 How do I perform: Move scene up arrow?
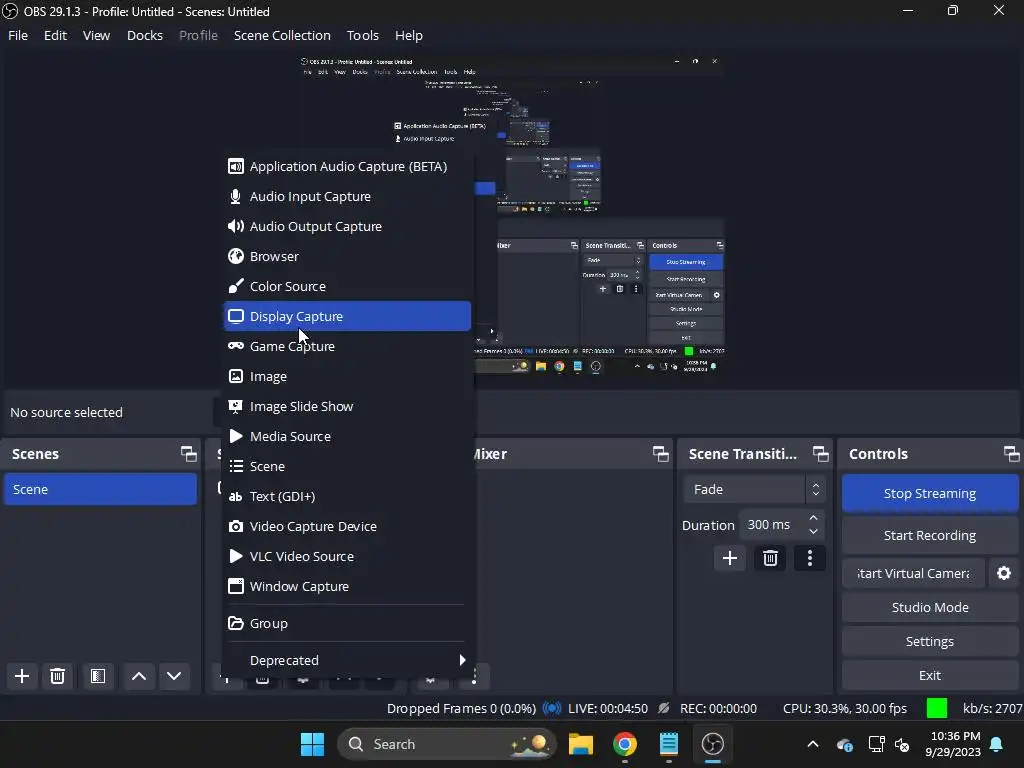[x=139, y=676]
